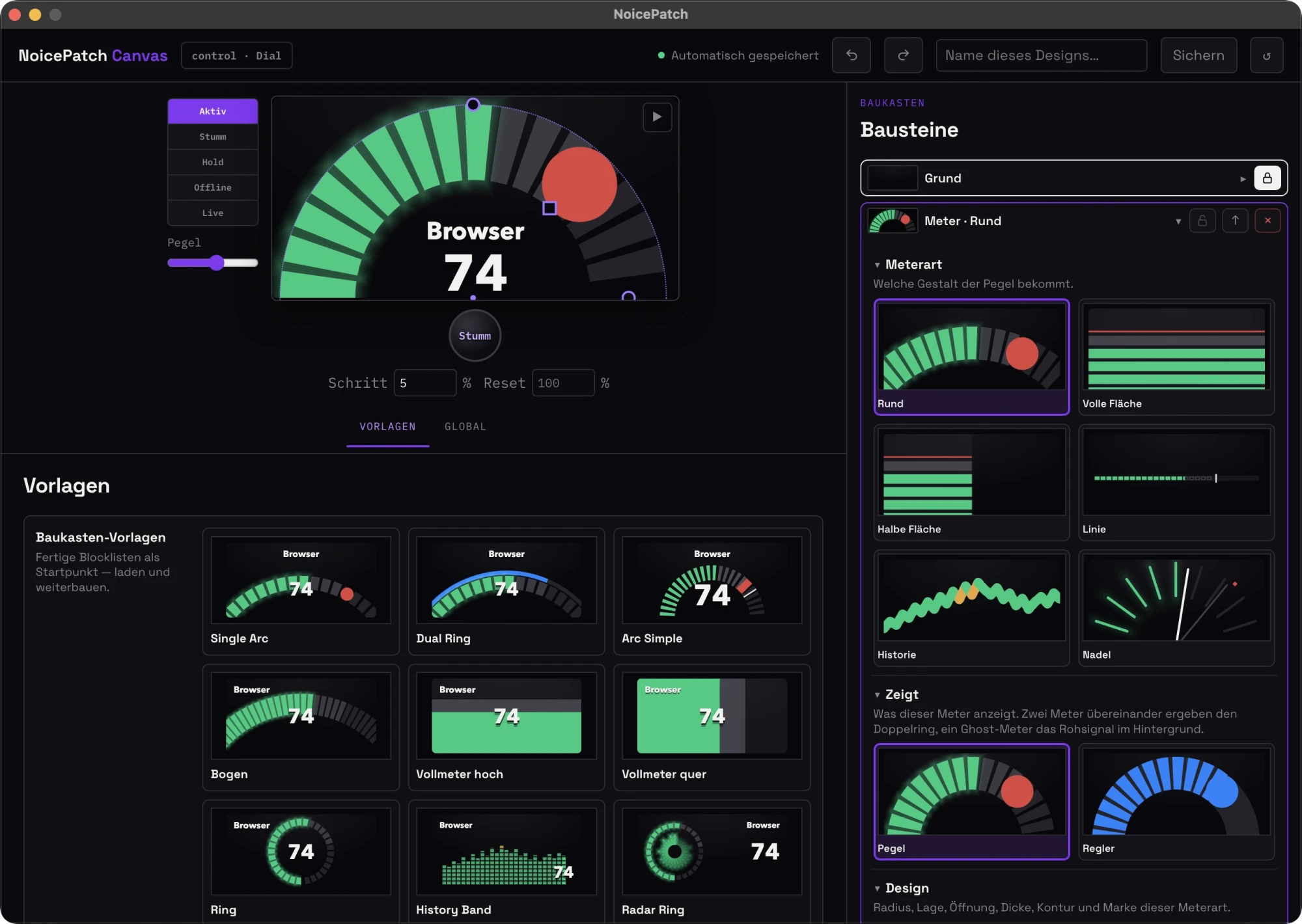Viewport: 1302px width, 924px height.
Task: Collapse the Zeigt section
Action: pyautogui.click(x=877, y=695)
